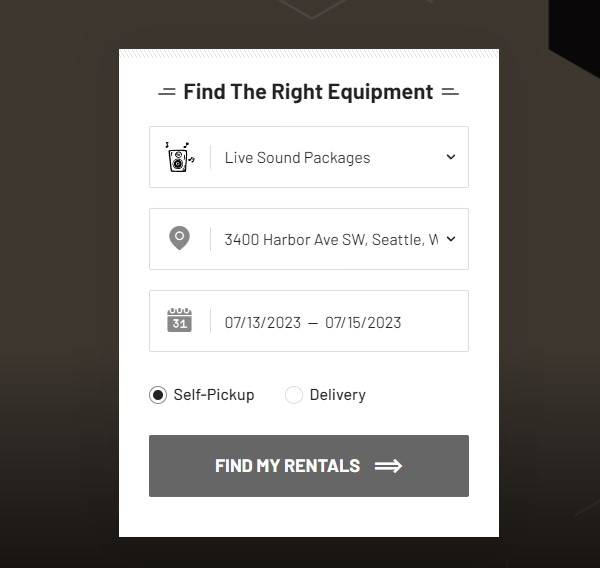Click the end date 07/15/2023

[363, 322]
